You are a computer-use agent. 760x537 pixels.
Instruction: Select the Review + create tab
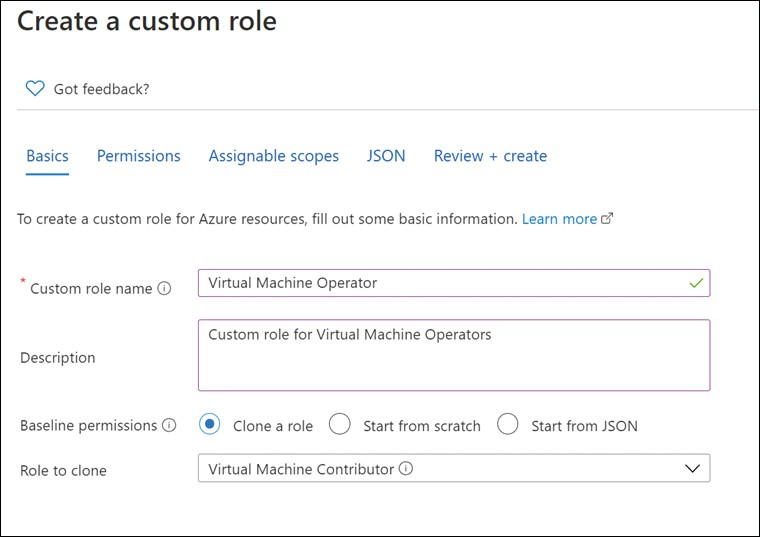coord(490,156)
